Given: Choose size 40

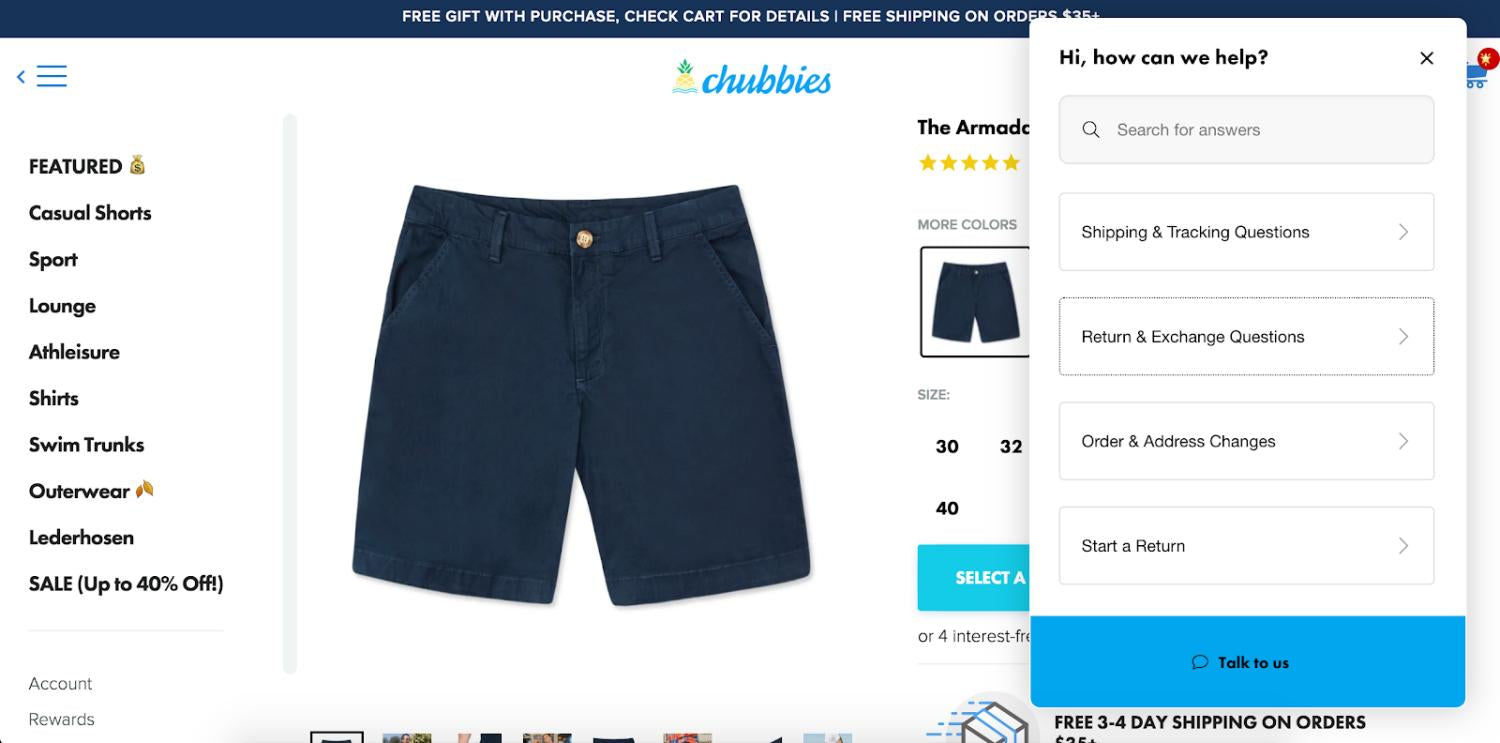Looking at the screenshot, I should point(947,508).
